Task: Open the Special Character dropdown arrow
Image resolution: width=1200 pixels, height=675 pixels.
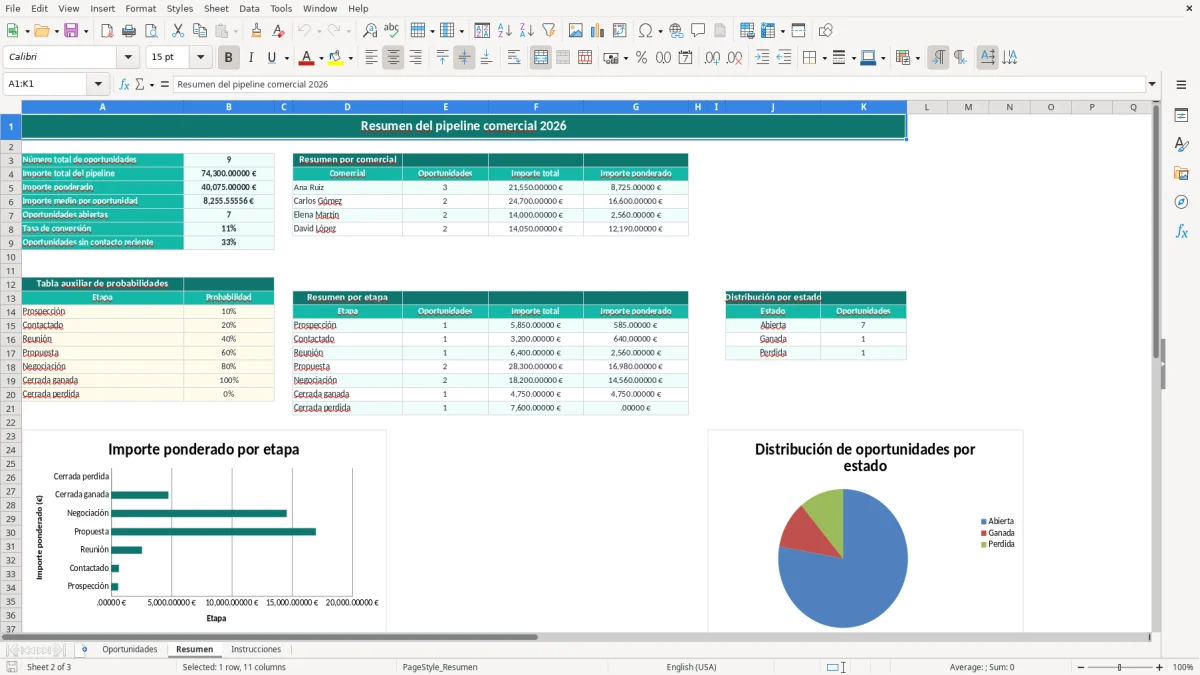Action: (660, 31)
